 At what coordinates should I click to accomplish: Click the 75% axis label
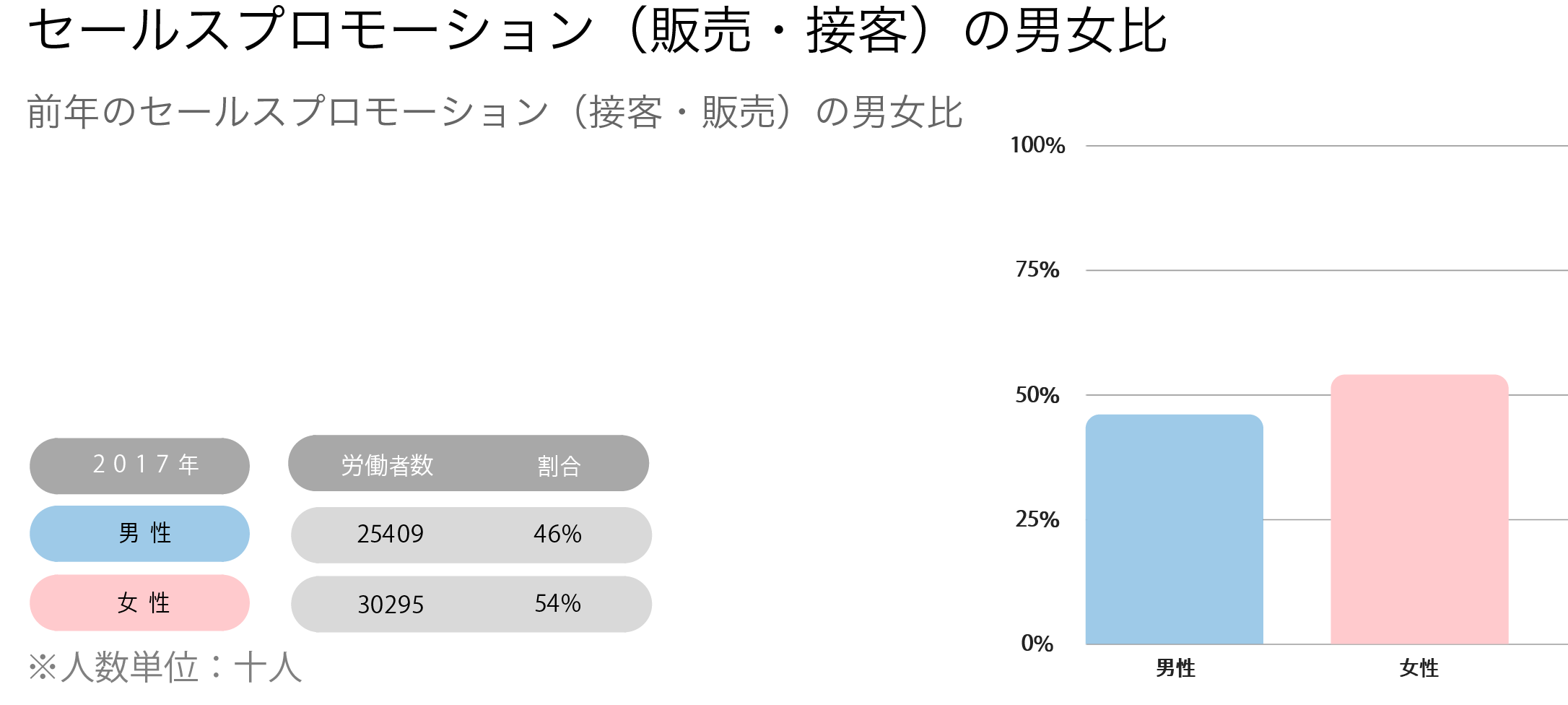point(1037,270)
